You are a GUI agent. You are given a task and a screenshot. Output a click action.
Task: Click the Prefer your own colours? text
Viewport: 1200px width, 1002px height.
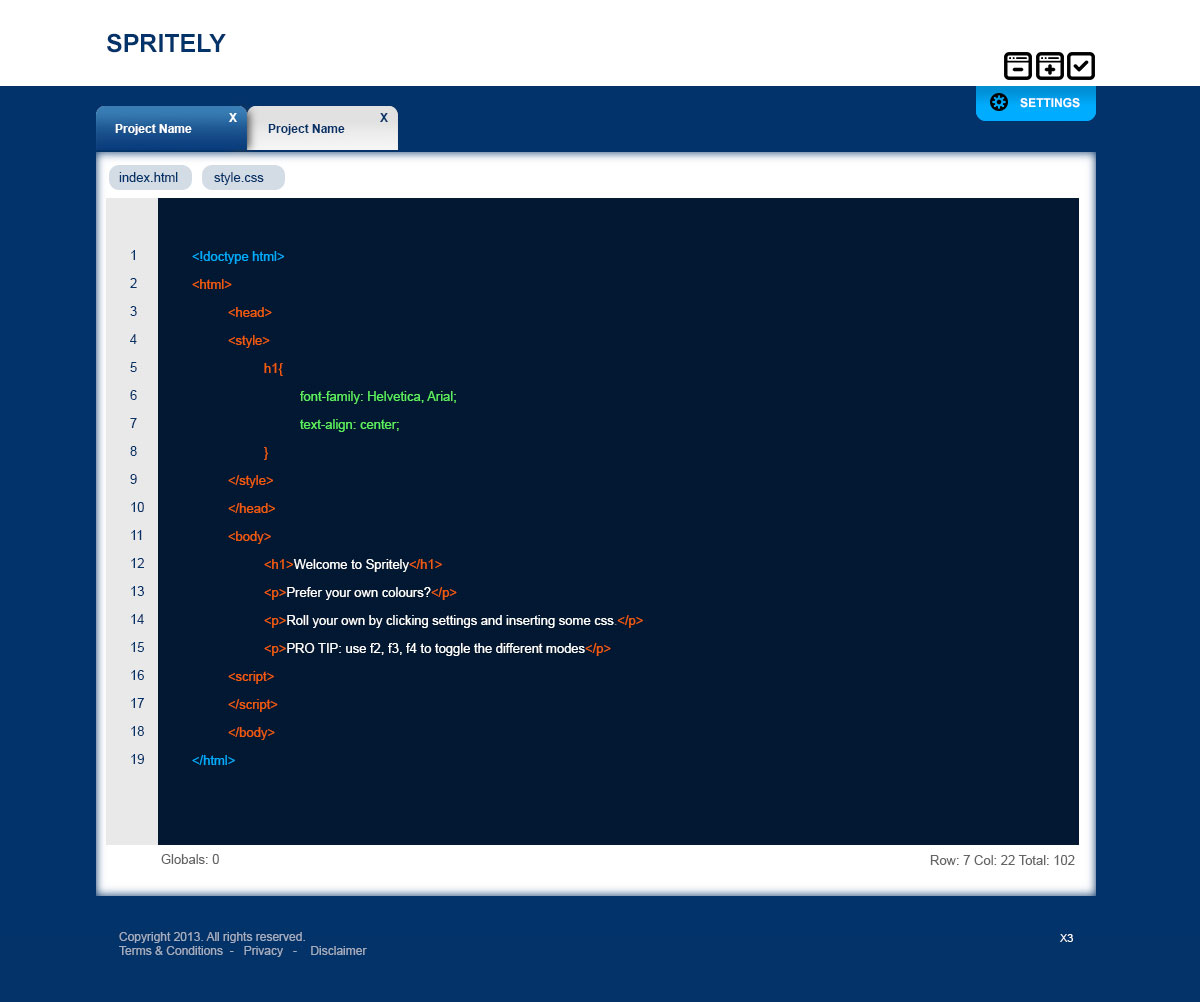tap(358, 593)
